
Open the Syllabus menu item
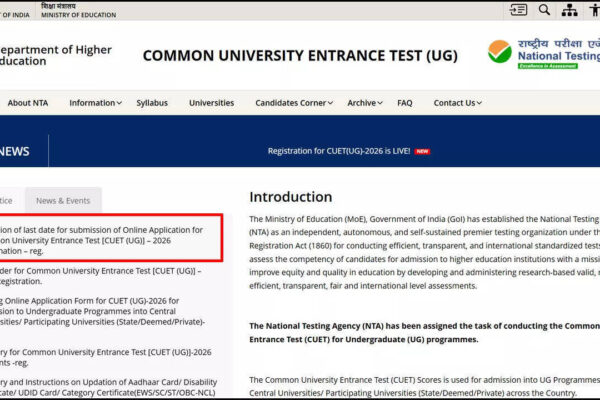[152, 103]
